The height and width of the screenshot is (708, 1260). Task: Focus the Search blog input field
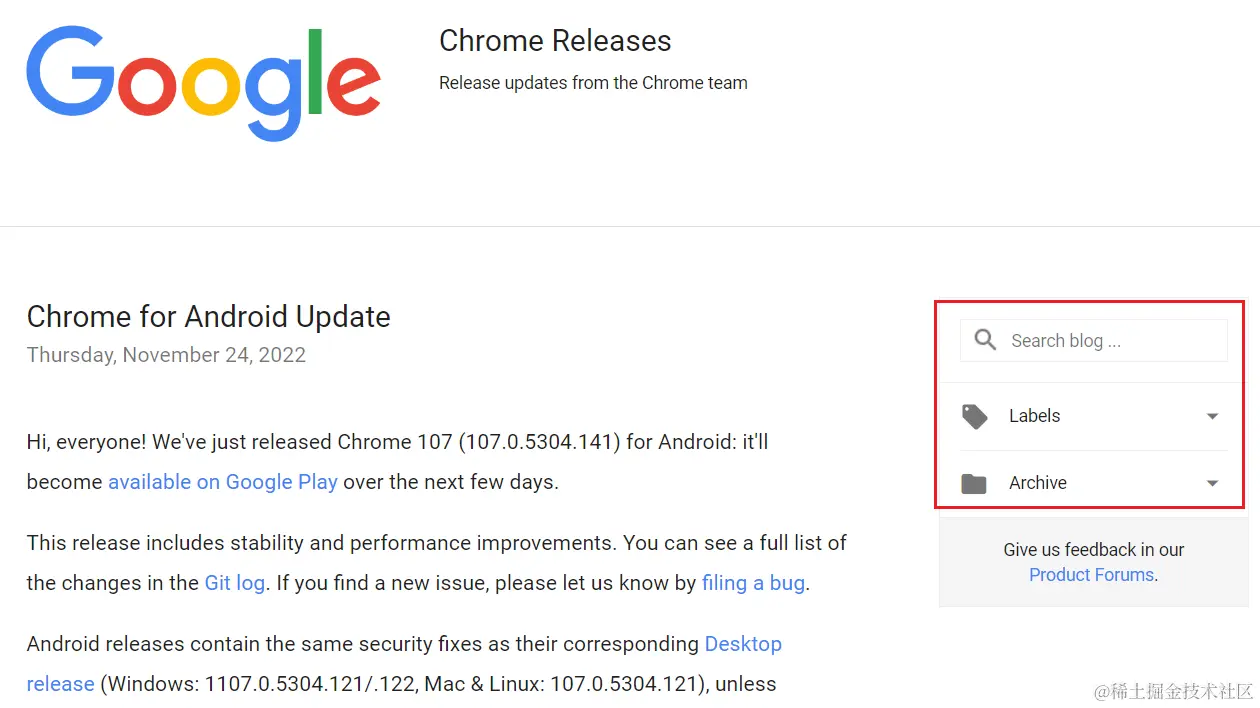1110,341
